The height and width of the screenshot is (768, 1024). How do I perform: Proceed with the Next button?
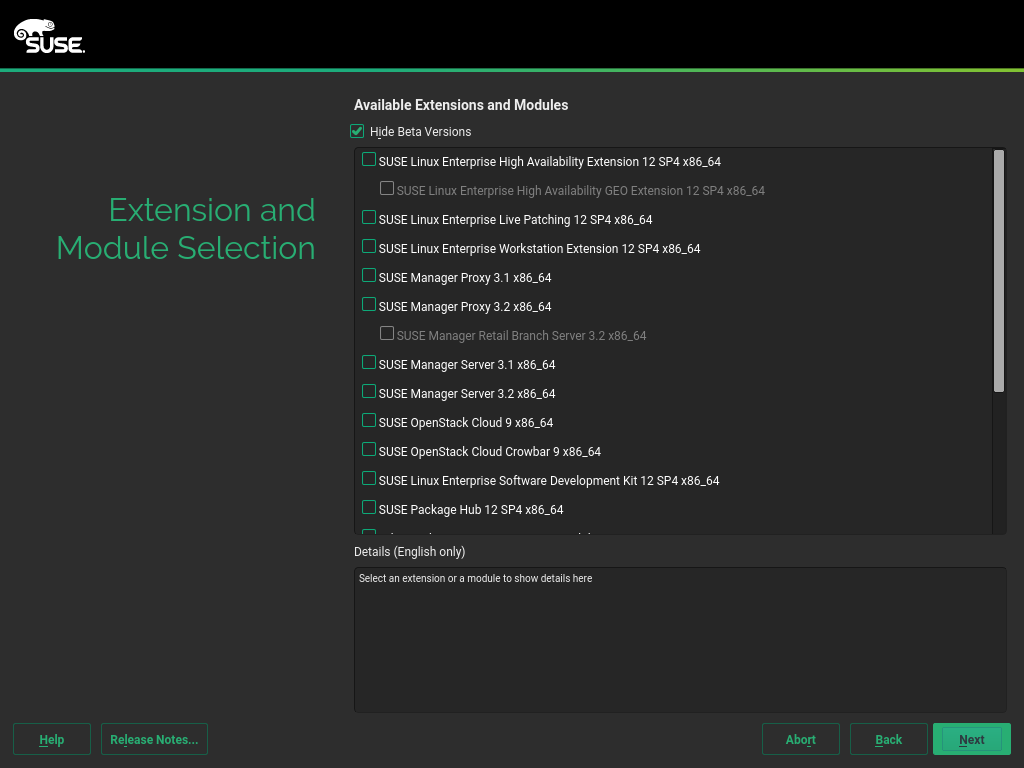(971, 739)
